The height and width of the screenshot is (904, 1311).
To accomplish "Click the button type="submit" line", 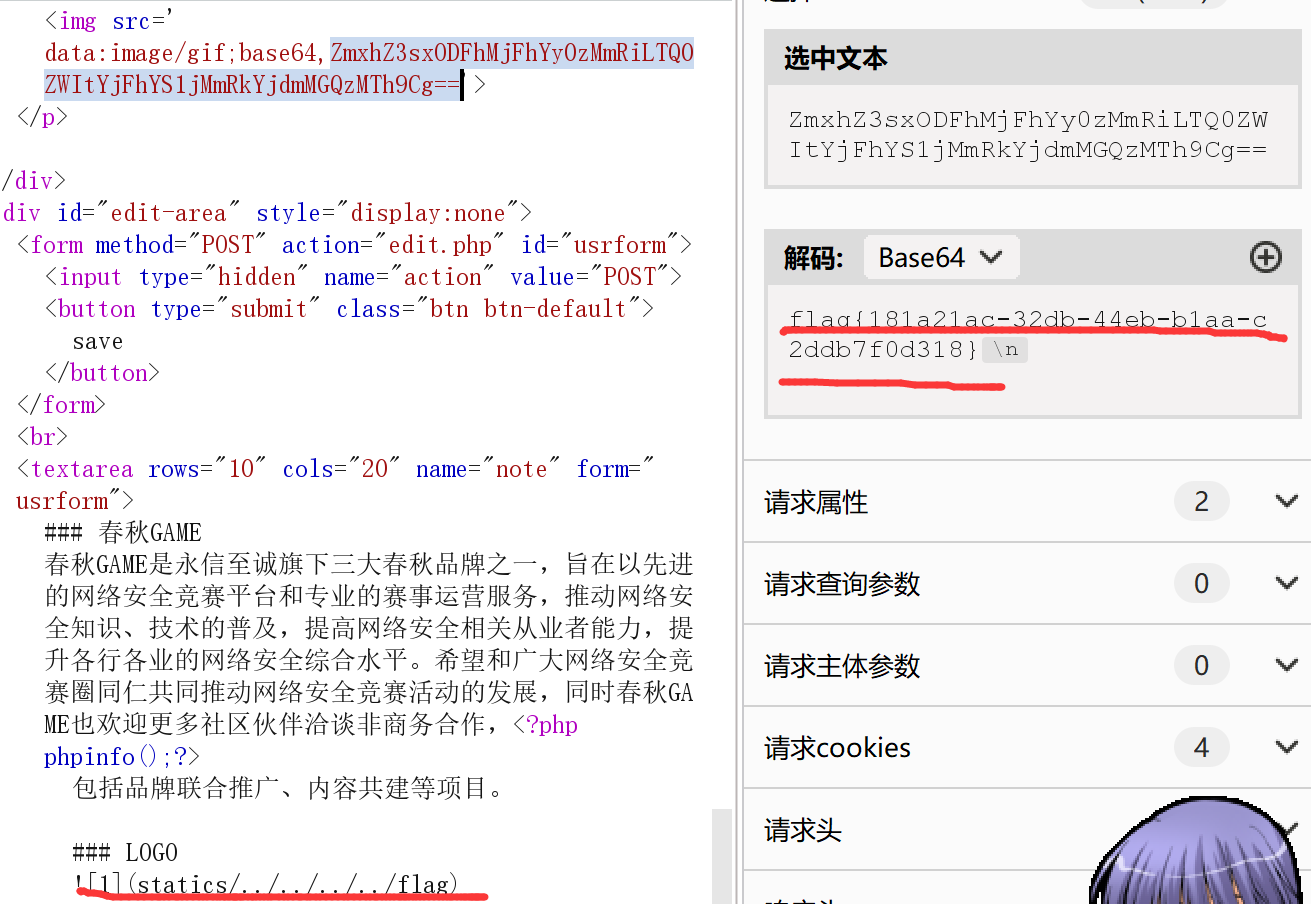I will tap(349, 309).
